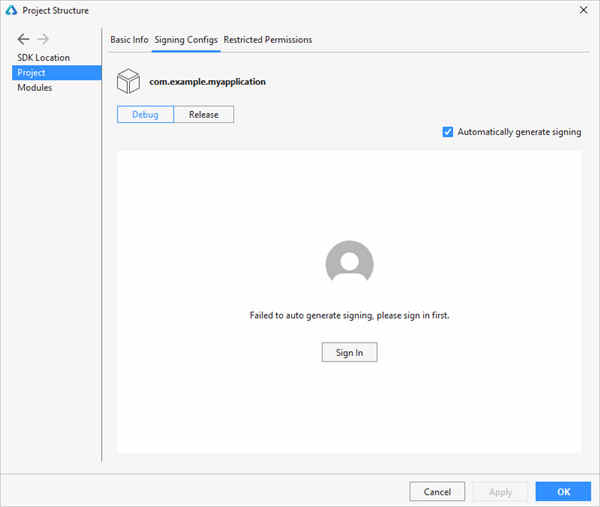Click the Apply button
Viewport: 600px width, 507px height.
[x=500, y=491]
